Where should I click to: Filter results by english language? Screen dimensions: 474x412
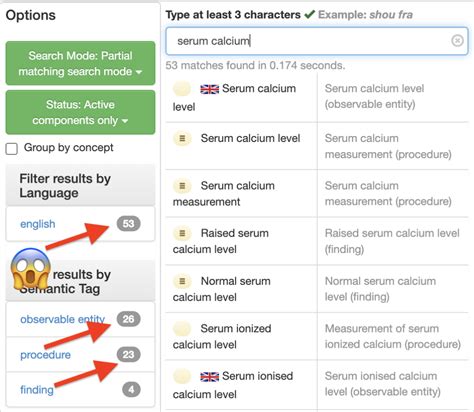[x=38, y=224]
